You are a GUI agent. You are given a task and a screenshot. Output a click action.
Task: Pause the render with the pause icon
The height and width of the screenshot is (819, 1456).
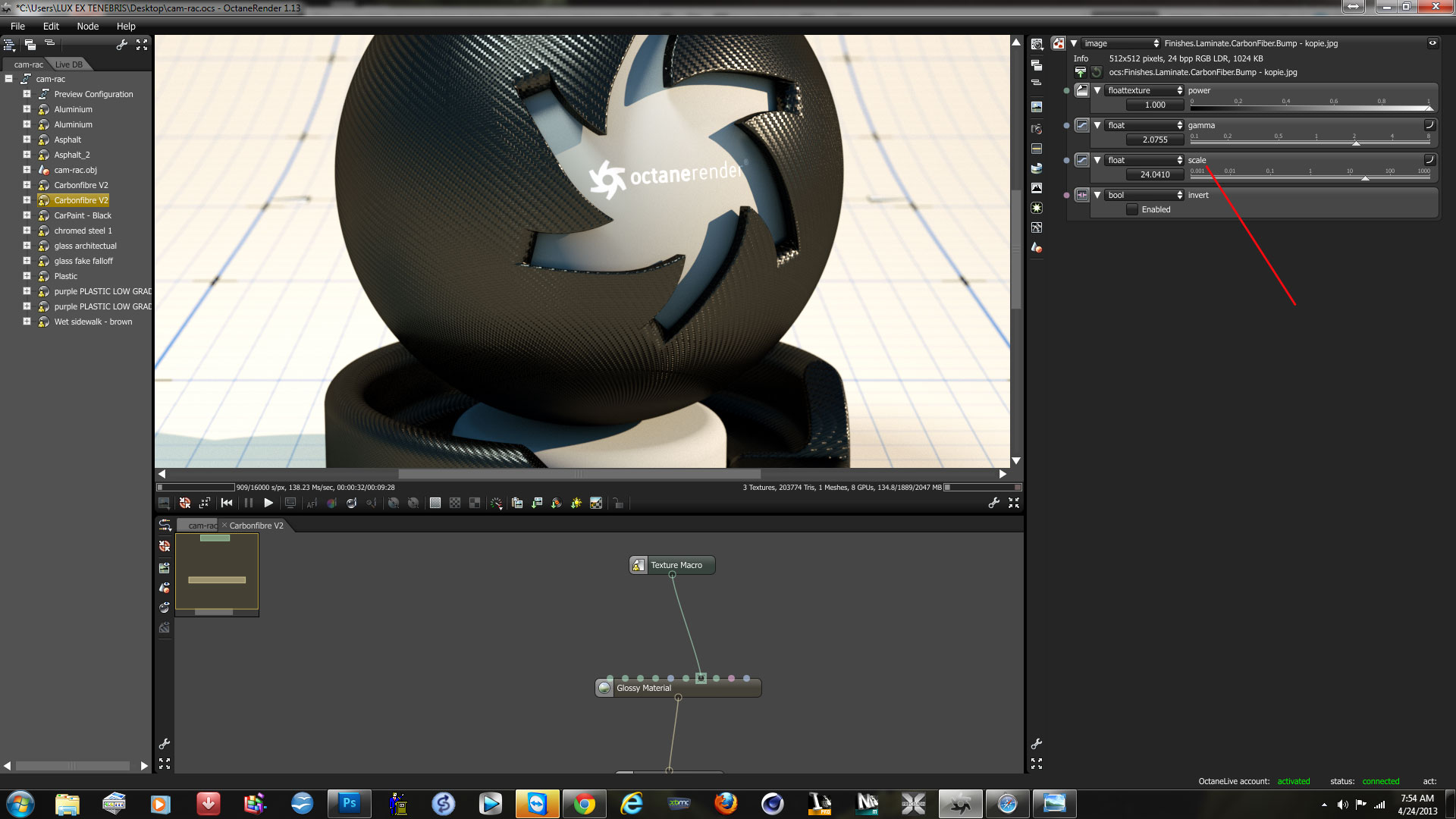point(248,503)
